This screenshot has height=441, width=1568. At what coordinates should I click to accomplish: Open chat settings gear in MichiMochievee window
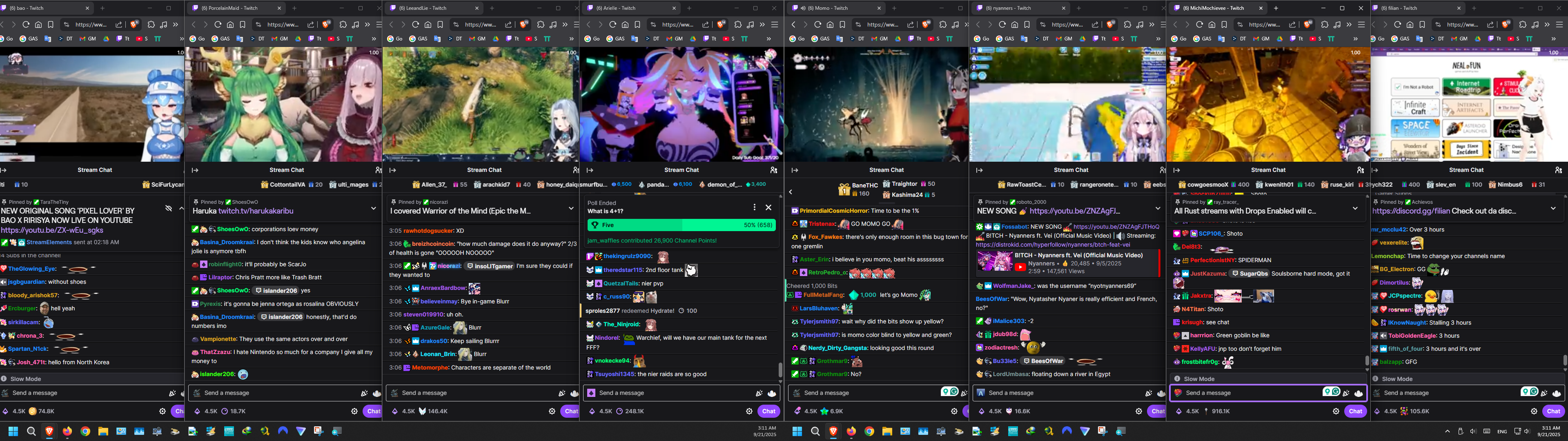coord(1336,411)
